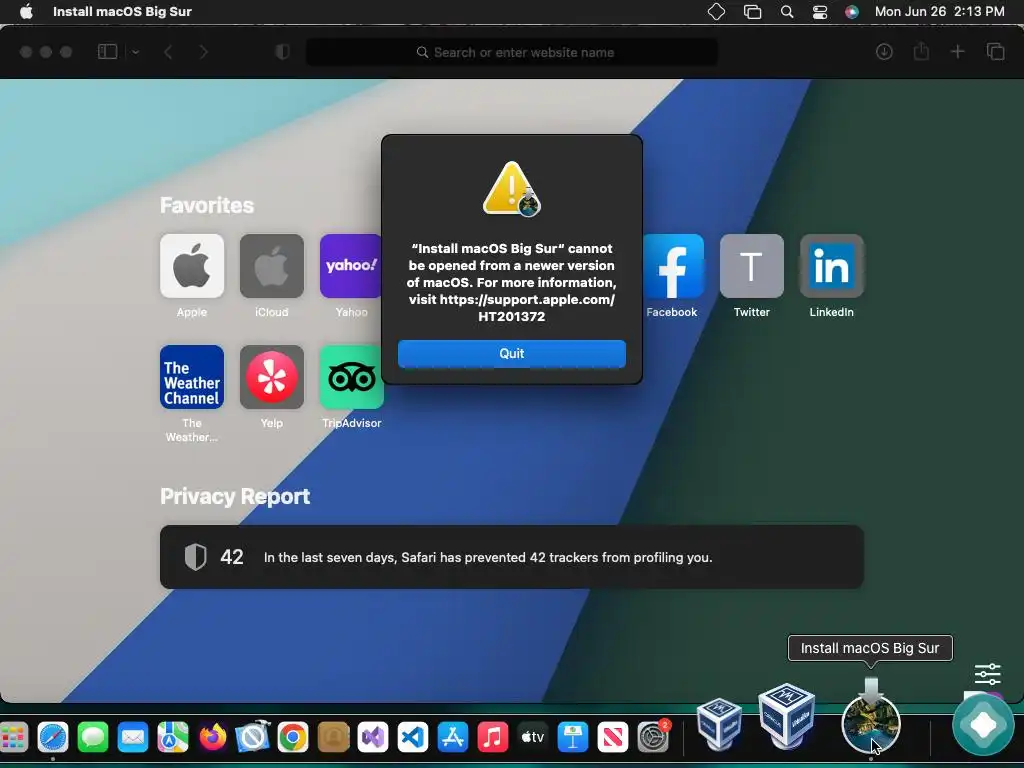Open the Install macOS Big Sur app menu
The image size is (1024, 768).
(x=122, y=12)
